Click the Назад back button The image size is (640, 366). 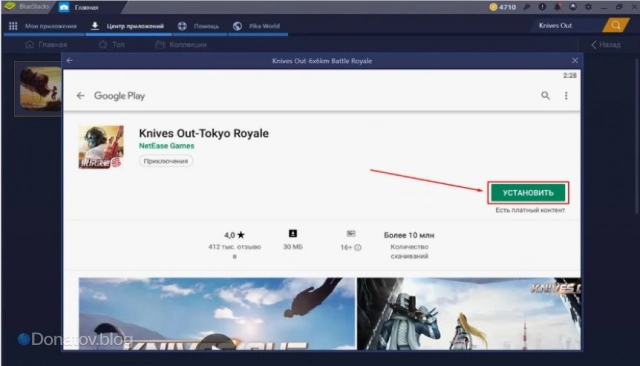(x=606, y=44)
